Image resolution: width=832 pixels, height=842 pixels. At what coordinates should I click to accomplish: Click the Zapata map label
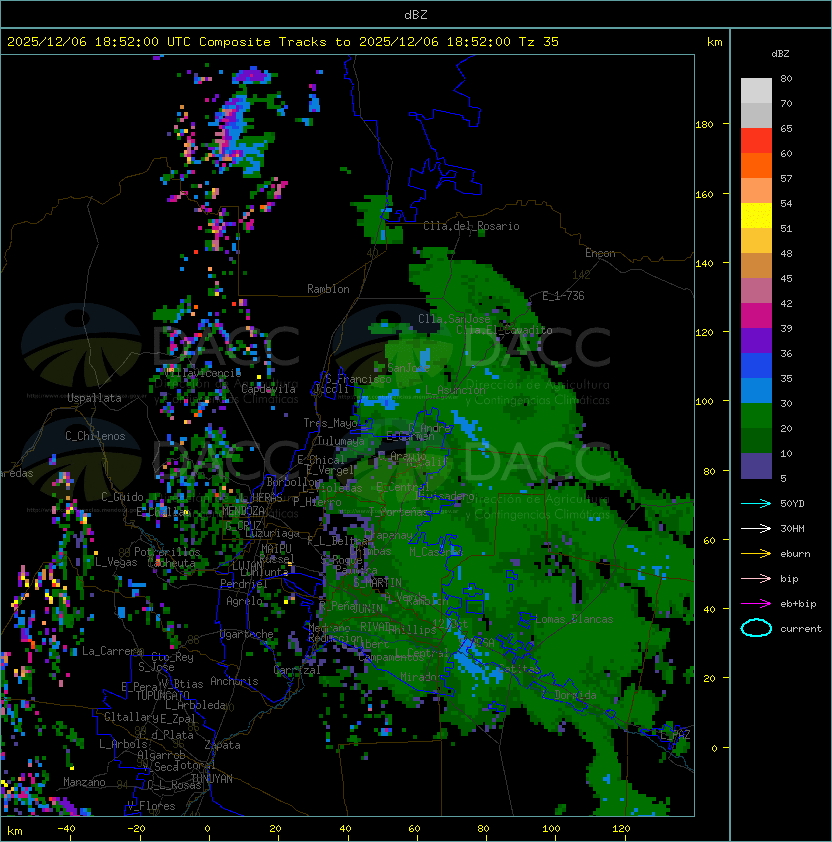(222, 745)
